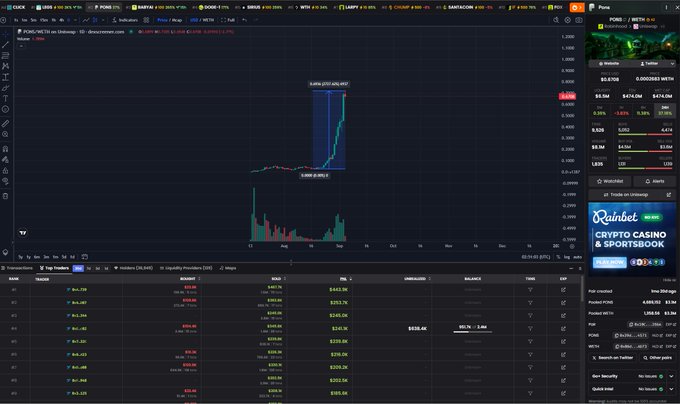Toggle lock all drawing tools
This screenshot has height=404, width=680.
5,170
